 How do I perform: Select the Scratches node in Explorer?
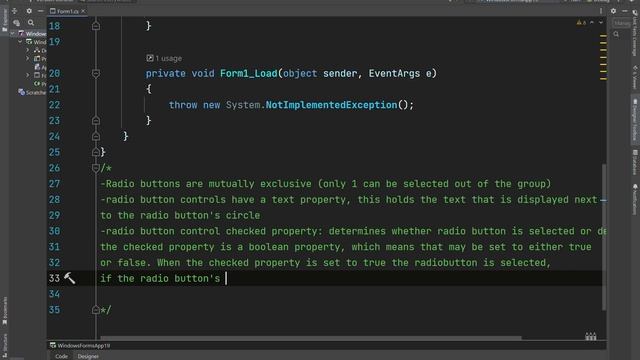pos(33,93)
